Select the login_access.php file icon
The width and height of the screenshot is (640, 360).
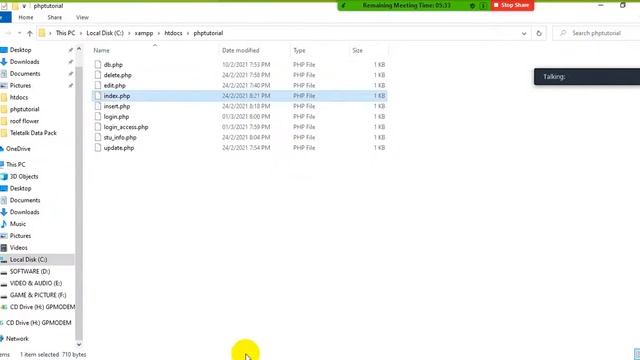[x=98, y=127]
